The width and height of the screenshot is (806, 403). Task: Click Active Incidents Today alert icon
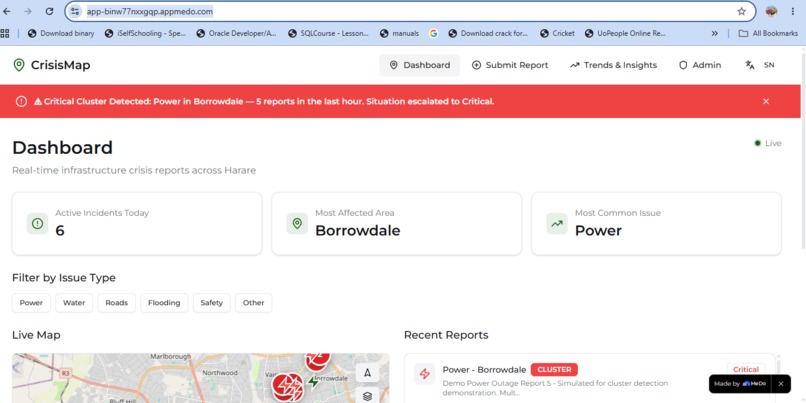tap(37, 224)
